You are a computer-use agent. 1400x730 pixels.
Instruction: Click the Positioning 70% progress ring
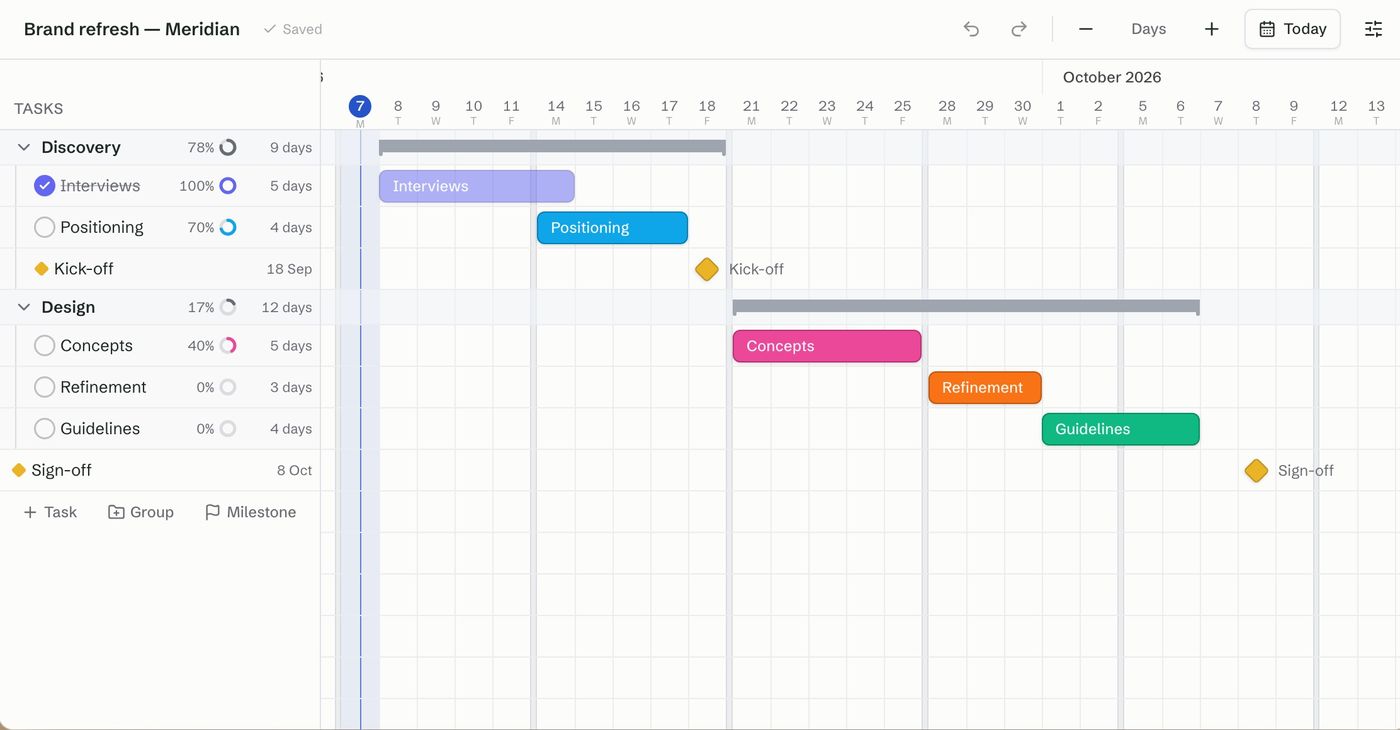228,227
